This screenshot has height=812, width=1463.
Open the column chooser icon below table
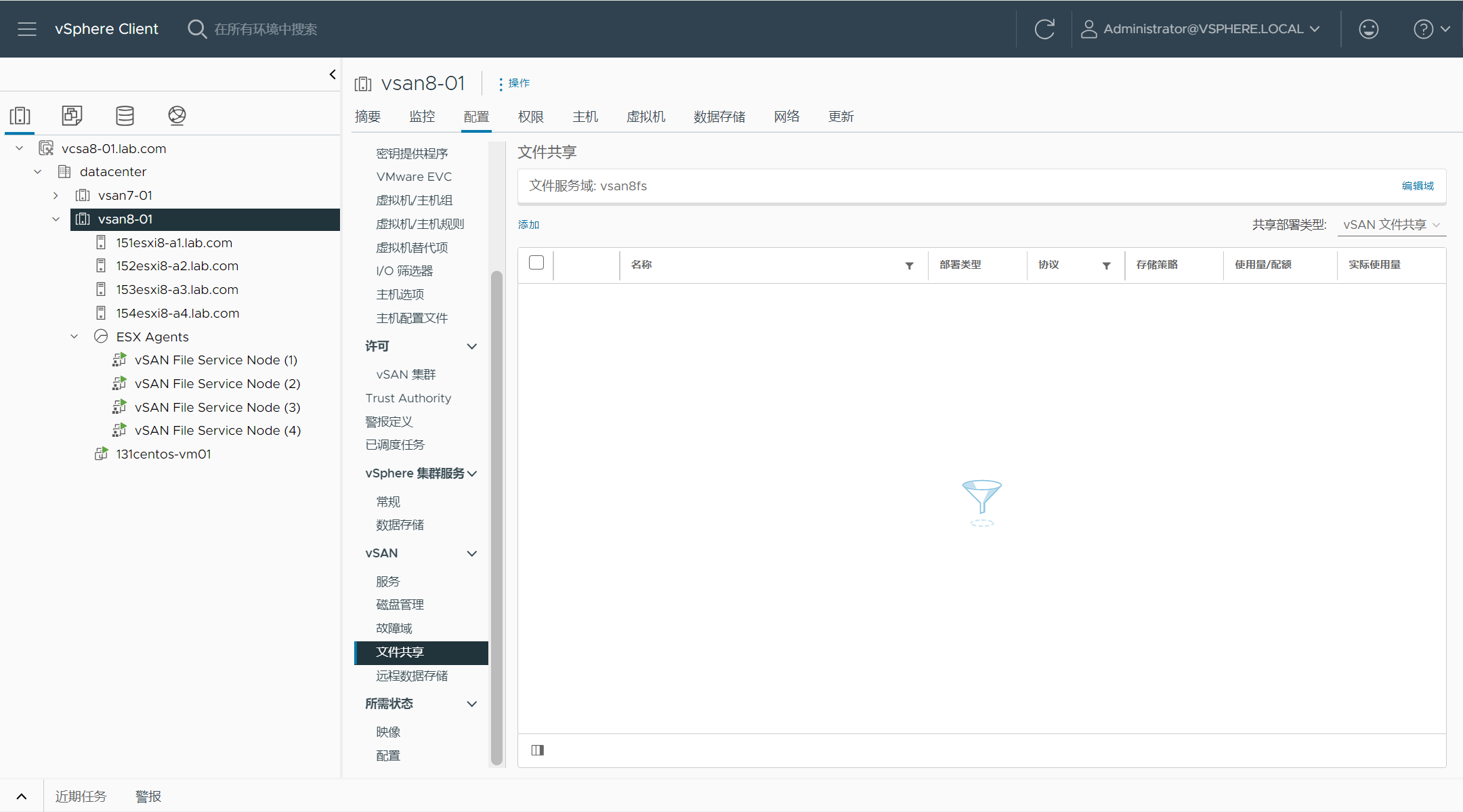point(538,750)
